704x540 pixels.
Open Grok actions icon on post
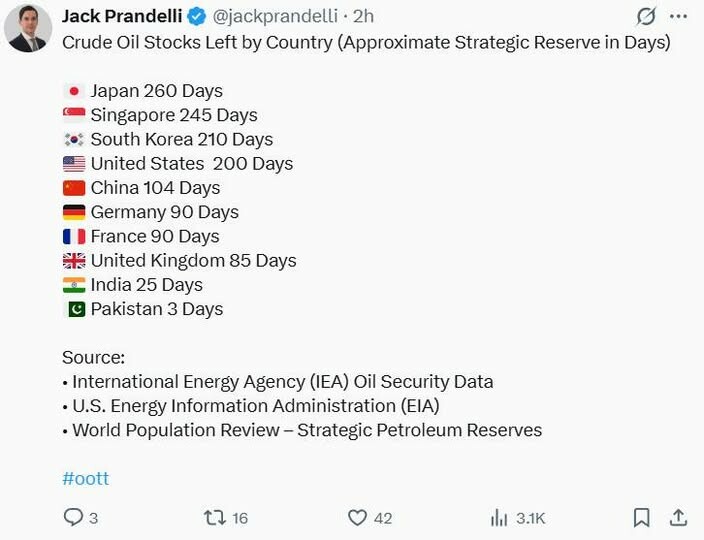(646, 17)
